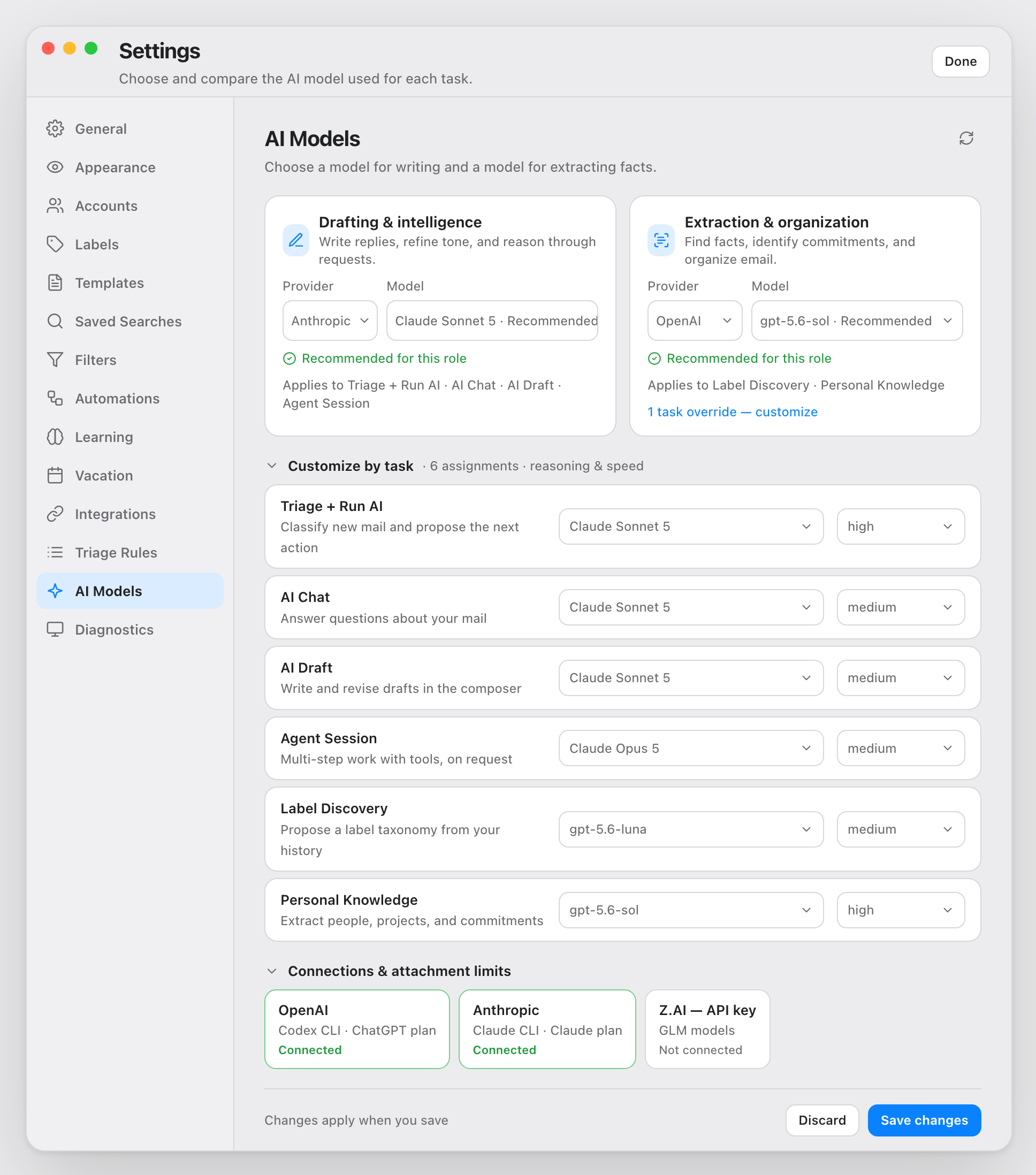Open the OpenAI provider dropdown
Image resolution: width=1036 pixels, height=1175 pixels.
[x=695, y=321]
